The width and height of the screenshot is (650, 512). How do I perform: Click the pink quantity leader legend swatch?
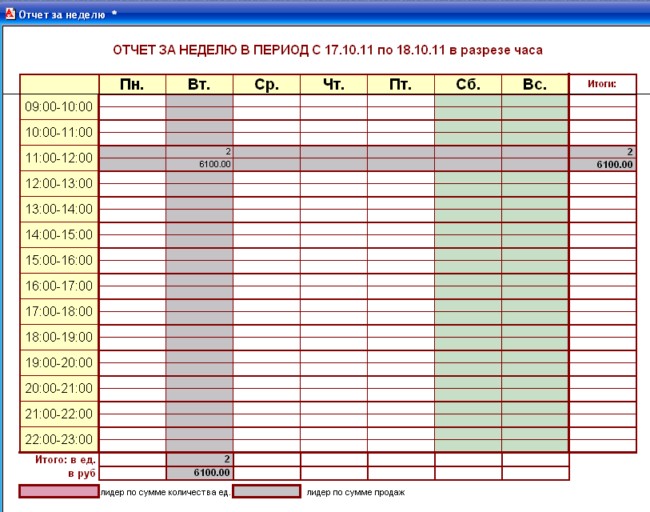click(x=59, y=492)
